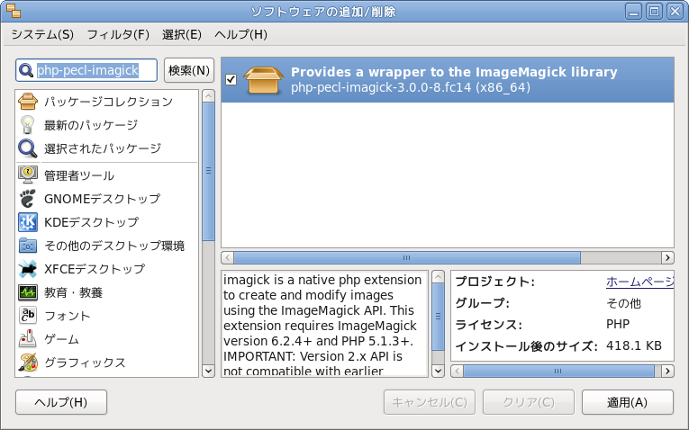Click the php-pecl-imagick package box icon
The width and height of the screenshot is (689, 430).
(263, 79)
